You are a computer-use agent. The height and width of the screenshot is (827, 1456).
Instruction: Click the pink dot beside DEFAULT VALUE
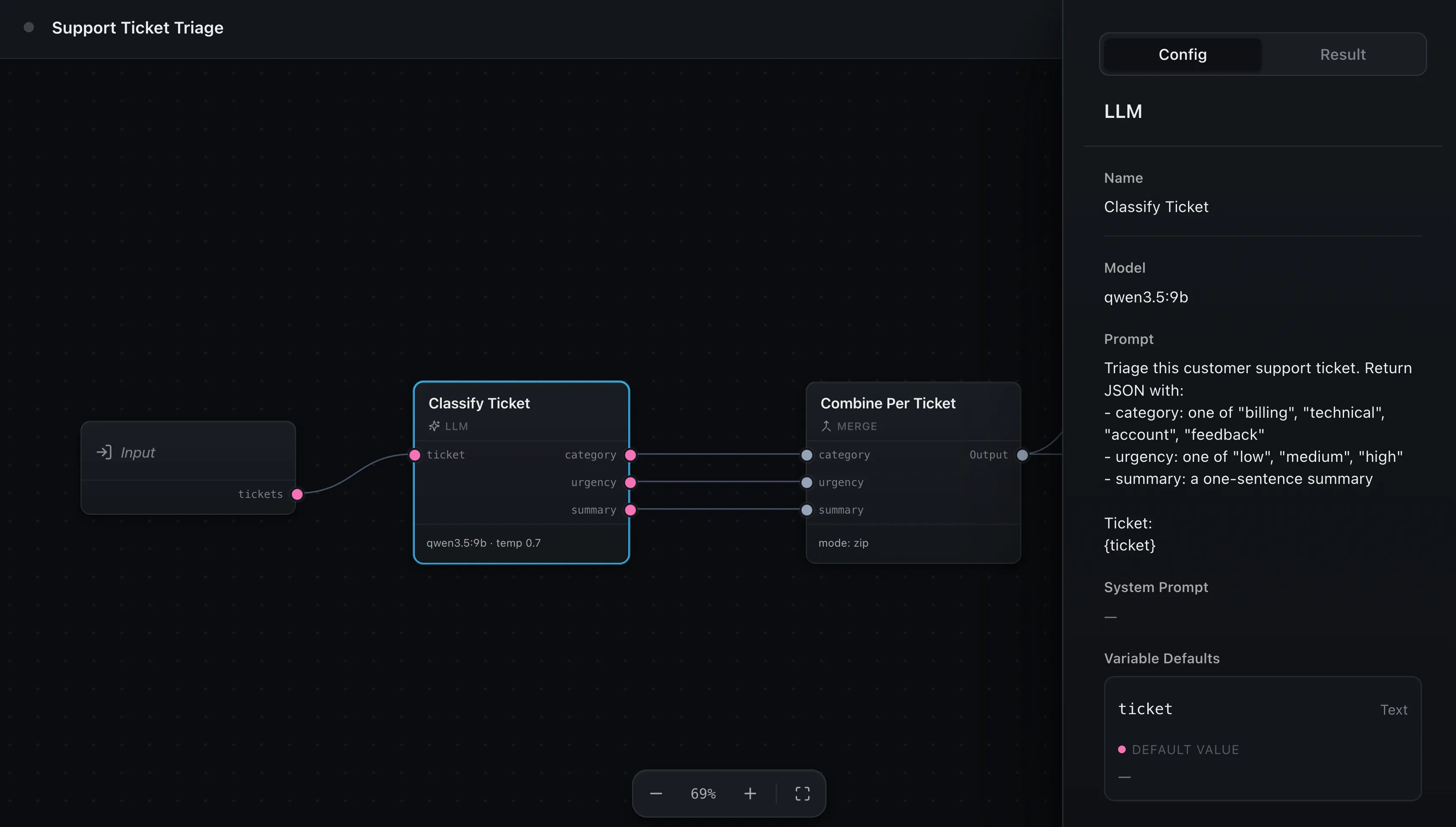(1121, 749)
